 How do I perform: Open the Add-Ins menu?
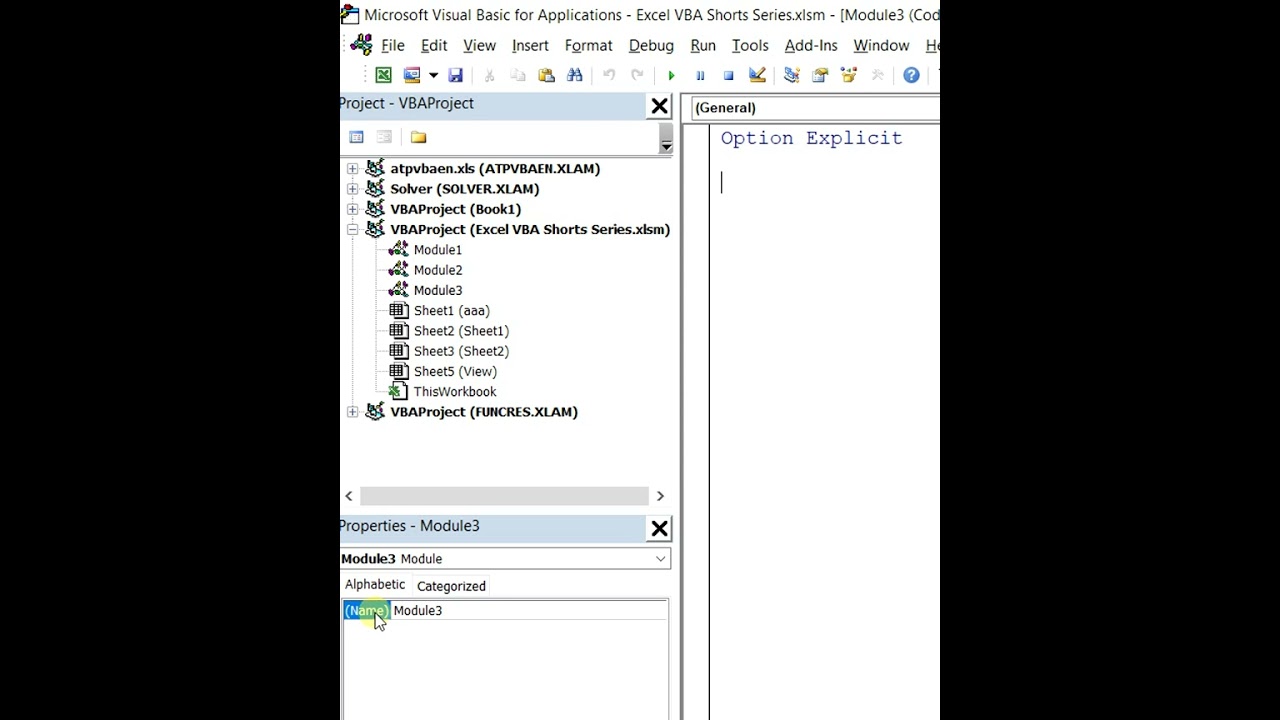(811, 45)
